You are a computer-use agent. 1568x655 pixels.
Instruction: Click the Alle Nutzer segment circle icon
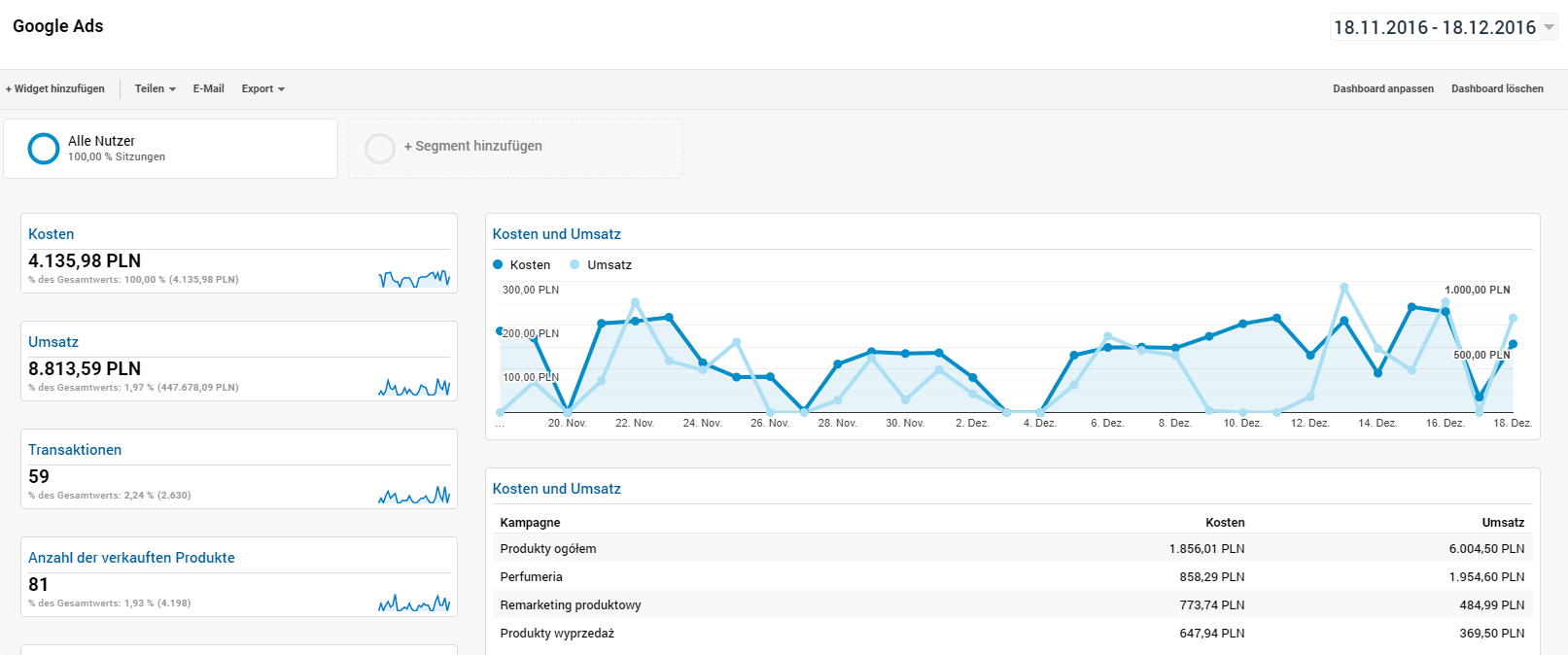(44, 149)
